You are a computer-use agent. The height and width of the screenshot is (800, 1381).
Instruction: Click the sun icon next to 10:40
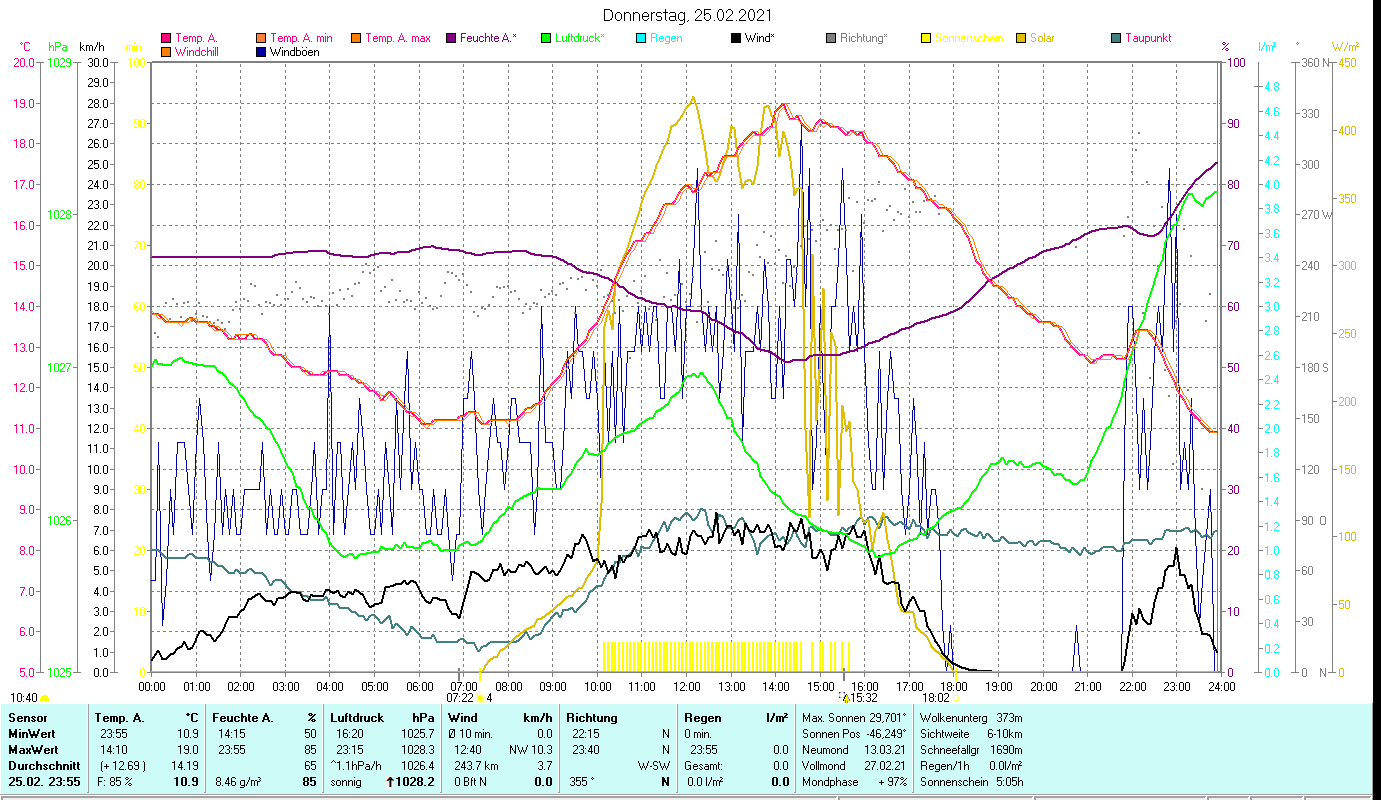pyautogui.click(x=45, y=698)
